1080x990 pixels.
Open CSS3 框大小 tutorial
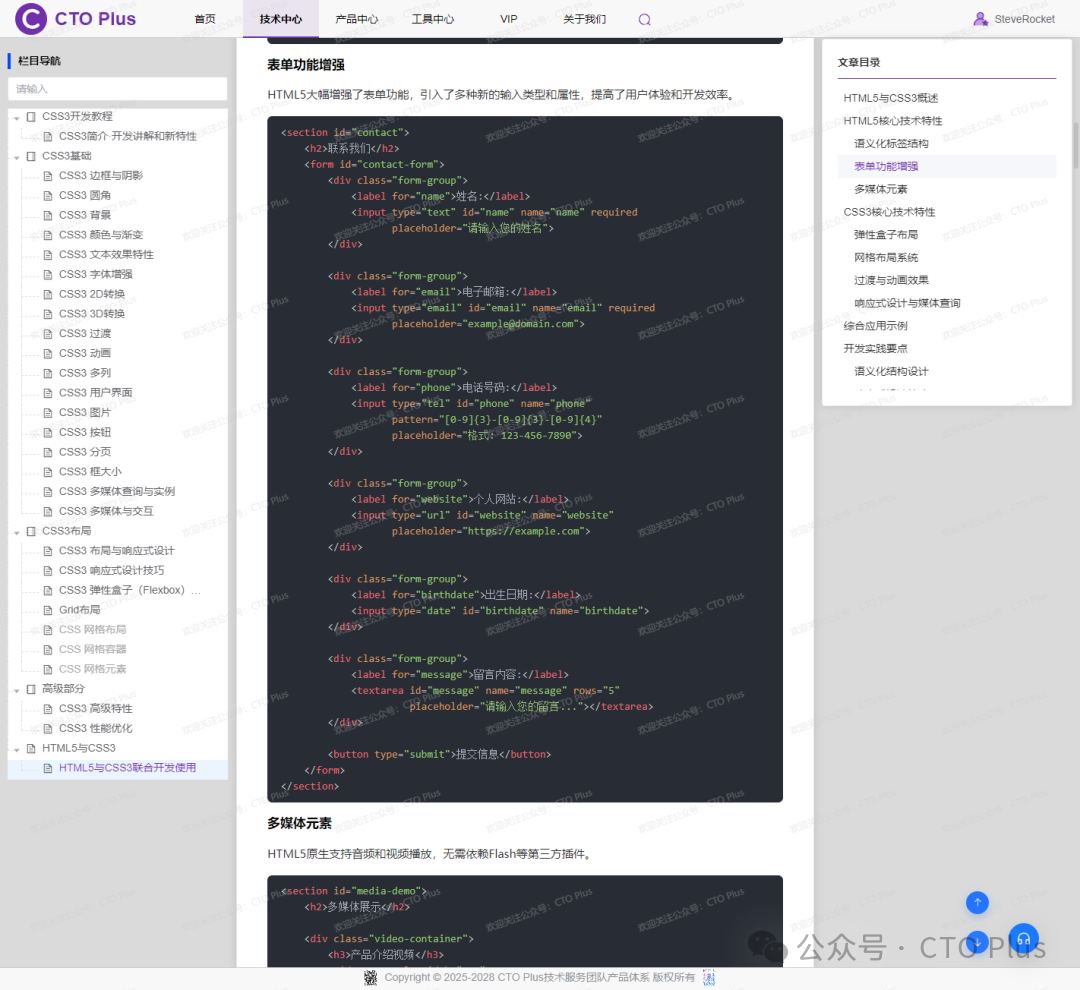coord(90,472)
